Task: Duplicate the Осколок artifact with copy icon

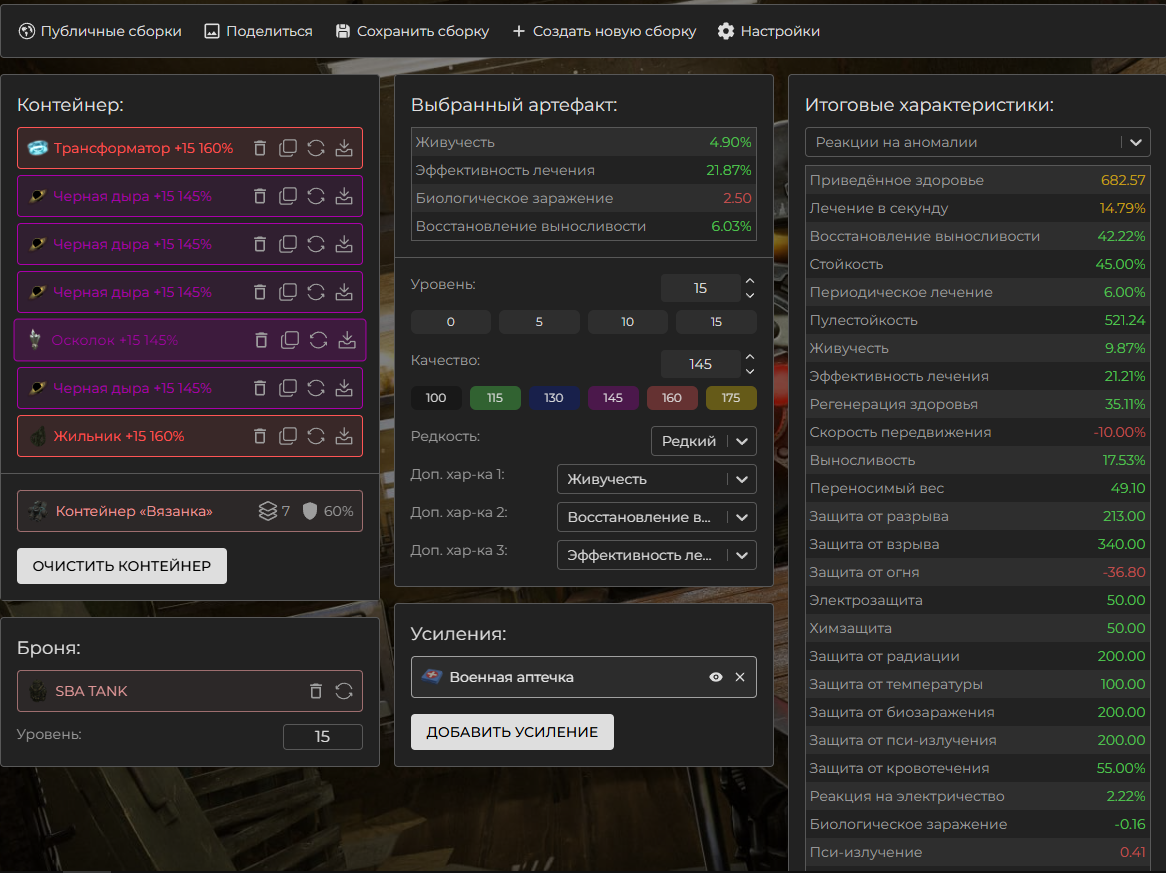Action: pos(290,340)
